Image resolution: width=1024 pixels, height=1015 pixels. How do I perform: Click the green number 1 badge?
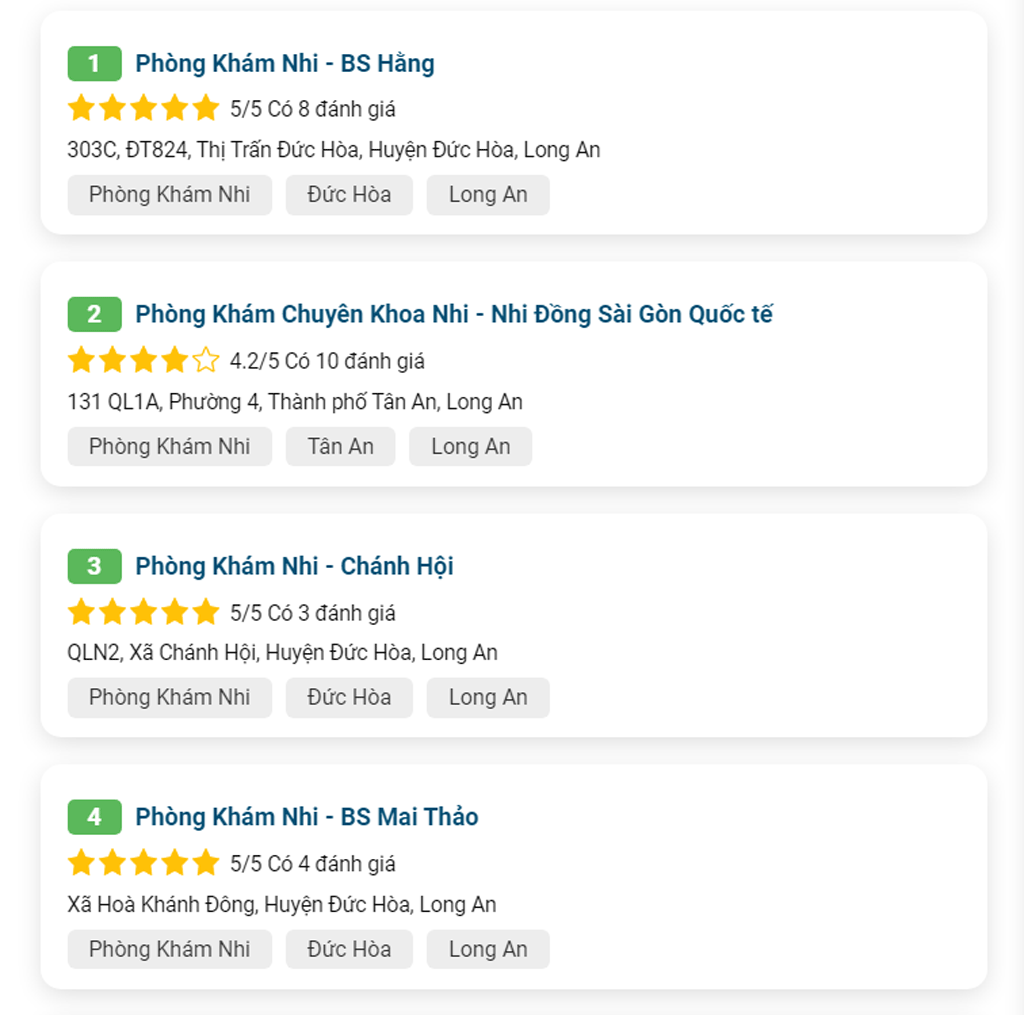click(x=95, y=64)
